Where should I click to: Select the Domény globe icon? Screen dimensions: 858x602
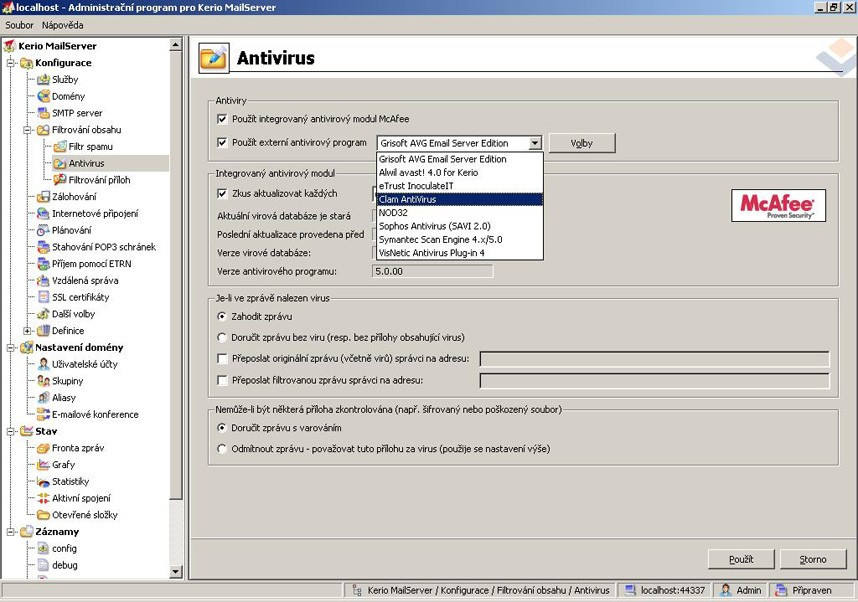coord(43,96)
